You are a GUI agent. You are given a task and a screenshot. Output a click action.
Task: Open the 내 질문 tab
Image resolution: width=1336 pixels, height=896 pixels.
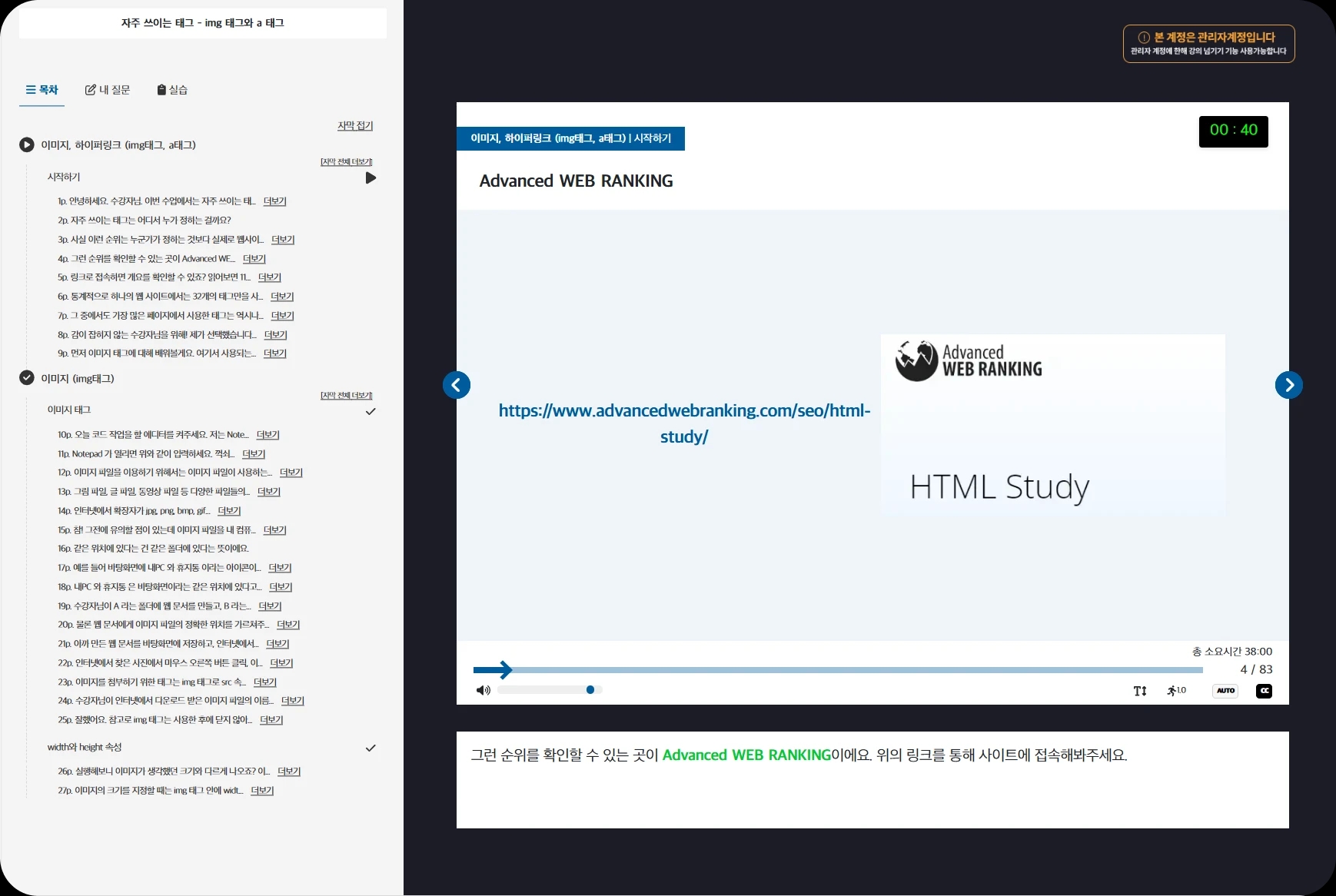pyautogui.click(x=108, y=90)
